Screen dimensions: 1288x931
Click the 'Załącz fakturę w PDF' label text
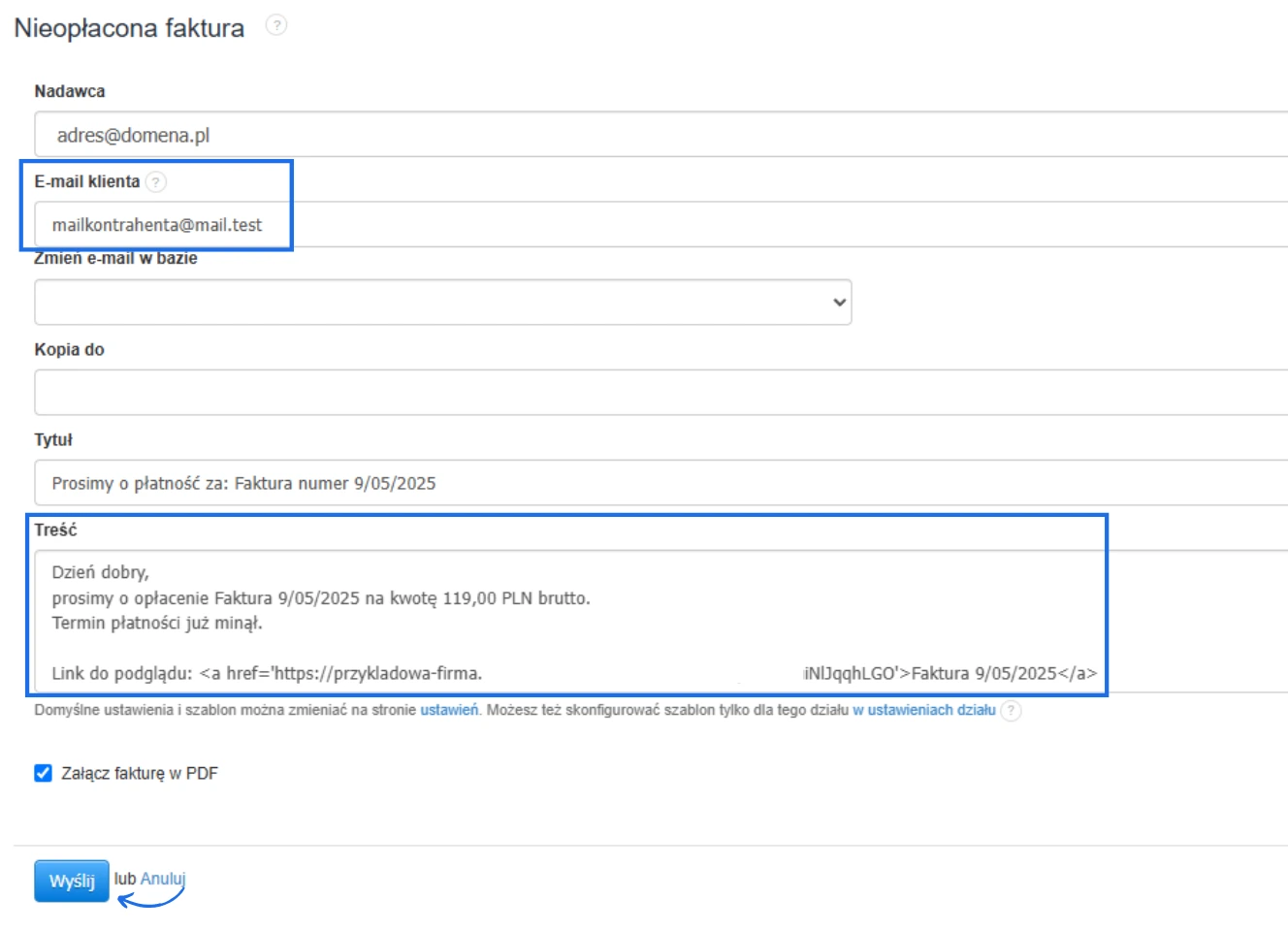[x=140, y=773]
